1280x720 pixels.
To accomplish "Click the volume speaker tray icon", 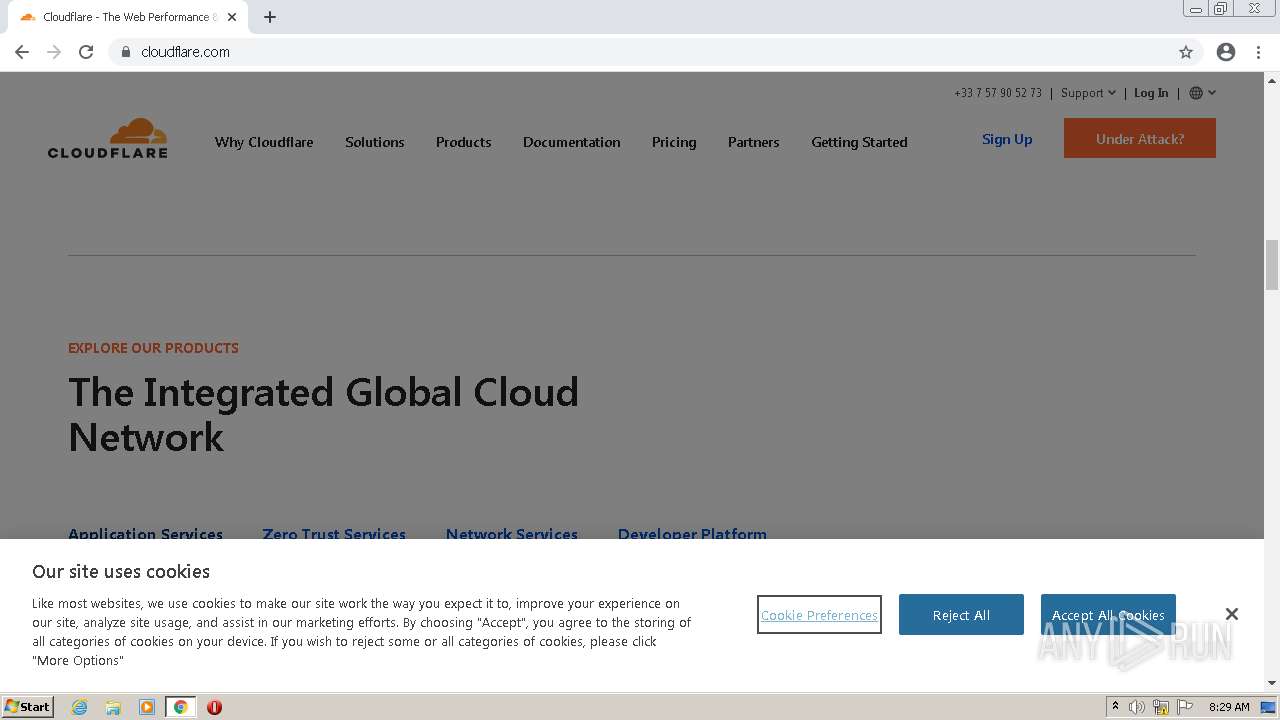I will [x=1137, y=707].
